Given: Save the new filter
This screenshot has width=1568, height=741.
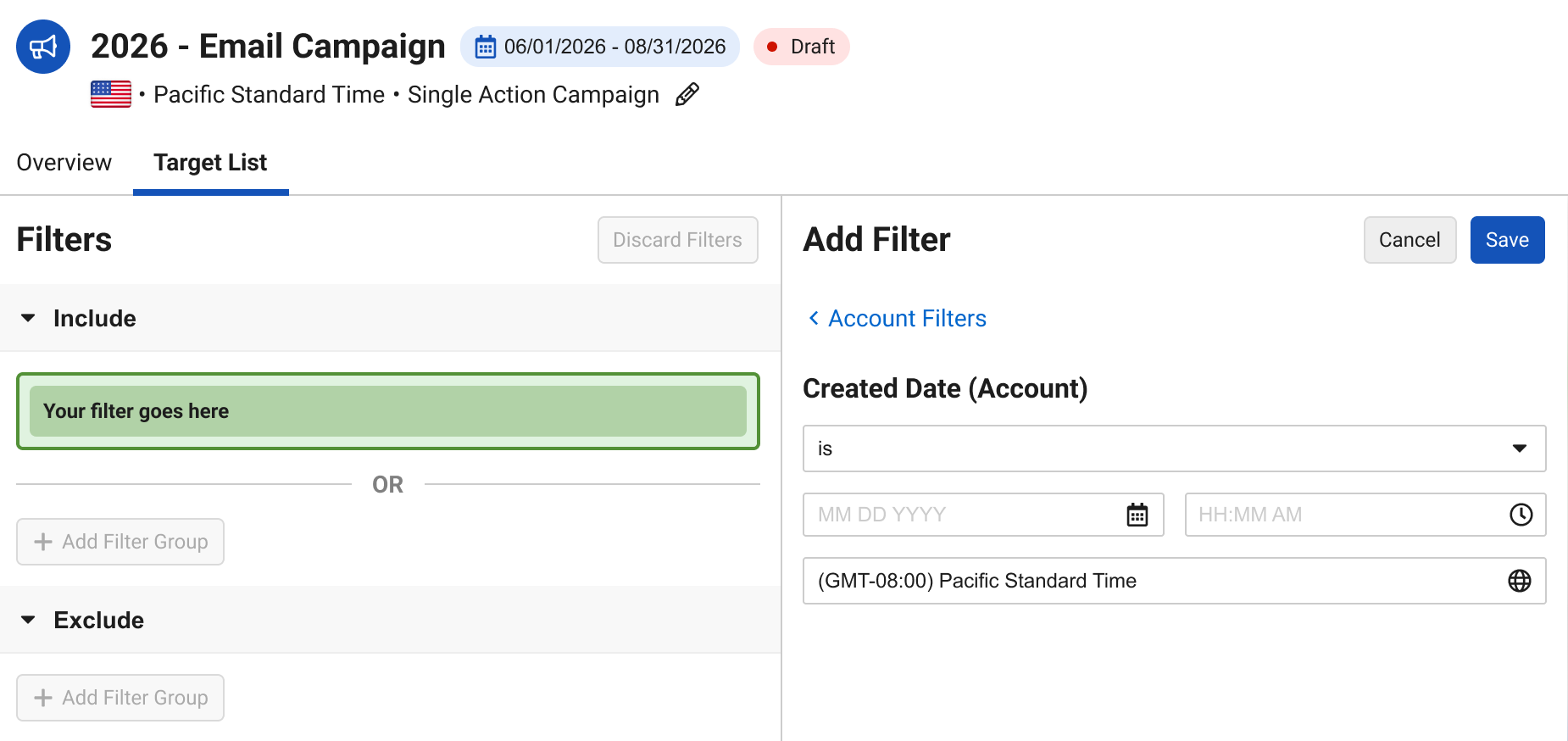Looking at the screenshot, I should point(1507,240).
